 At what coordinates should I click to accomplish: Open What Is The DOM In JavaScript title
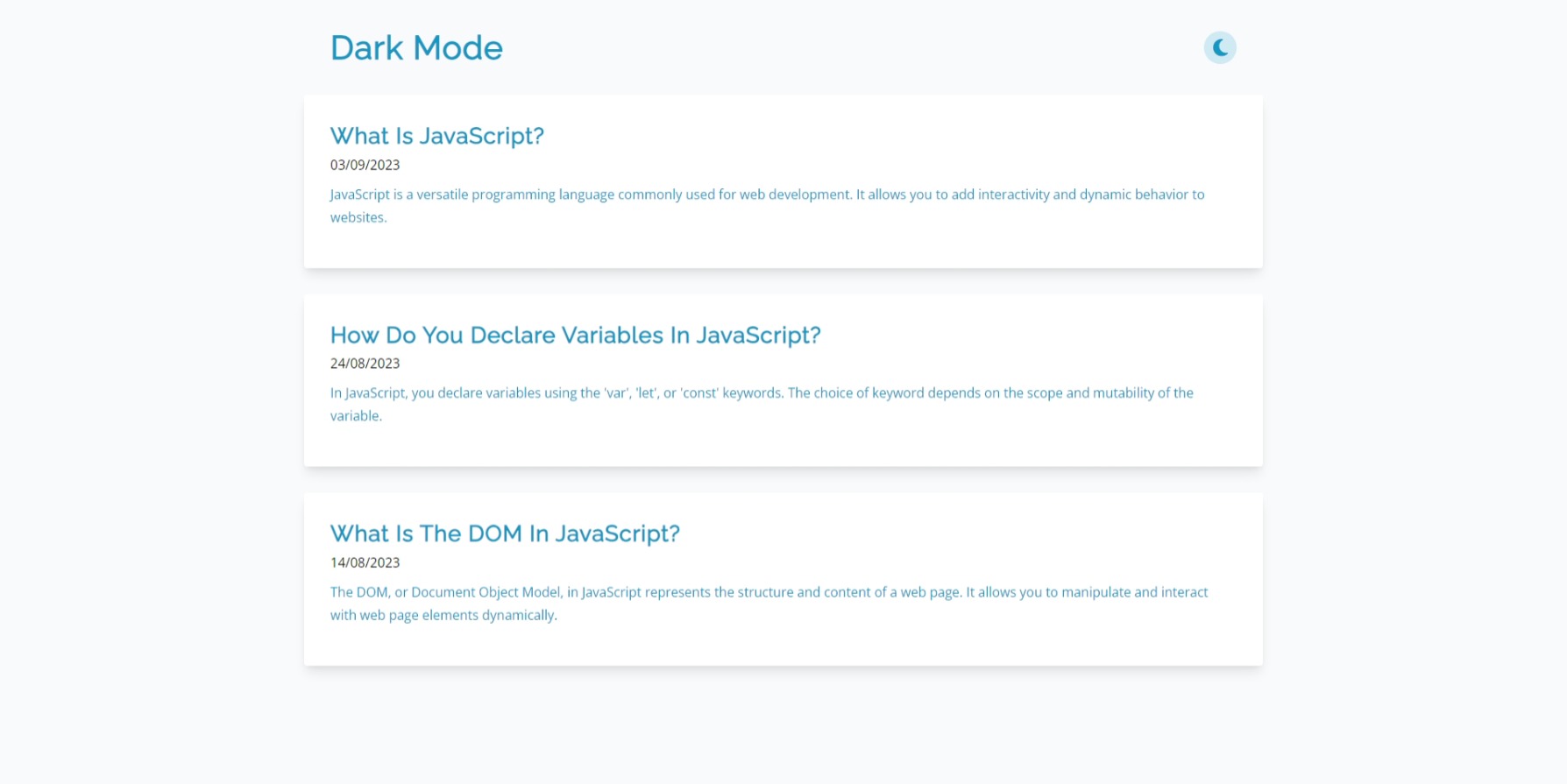pyautogui.click(x=505, y=533)
